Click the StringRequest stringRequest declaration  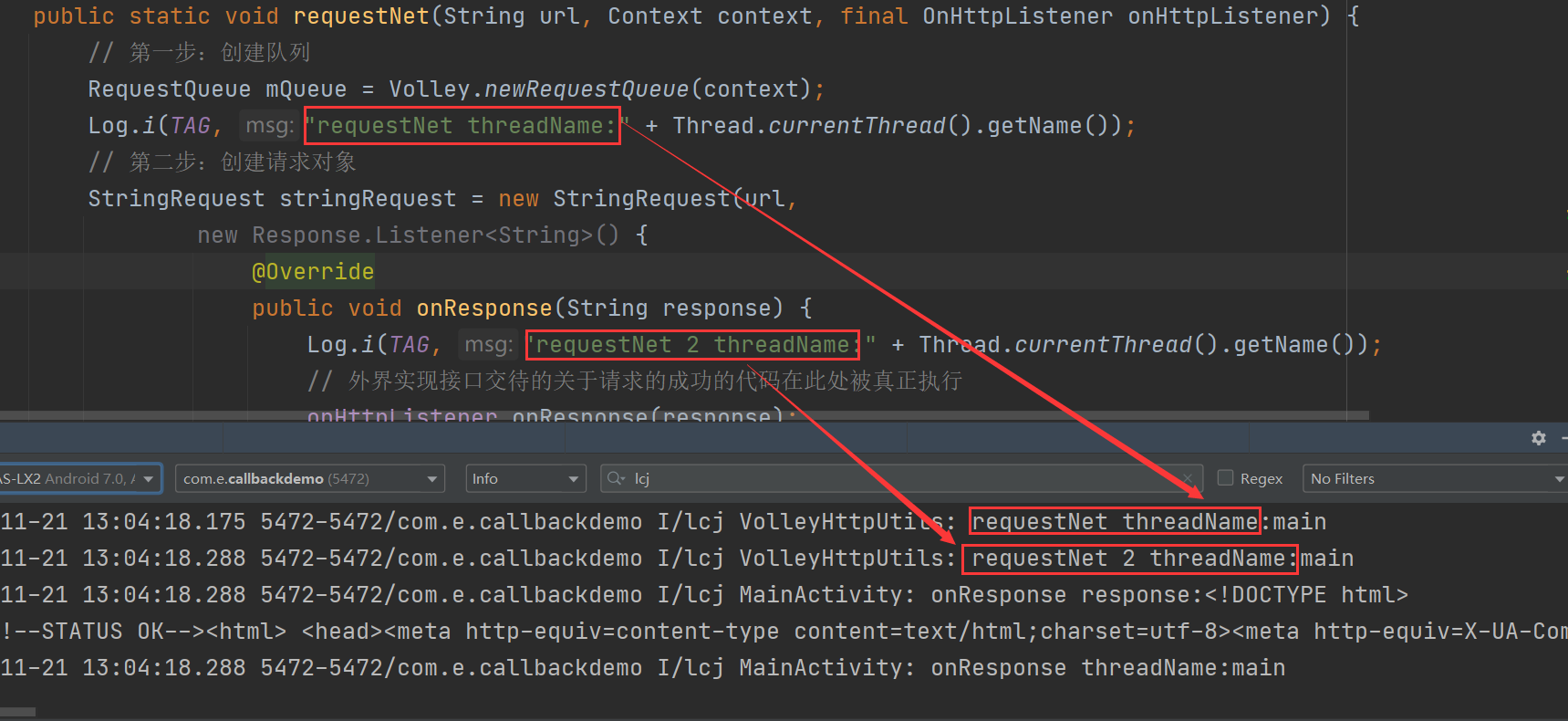coord(442,199)
